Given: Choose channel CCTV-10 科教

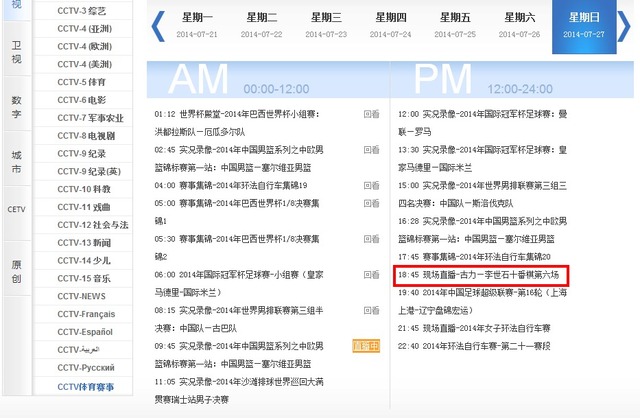Looking at the screenshot, I should [x=83, y=189].
